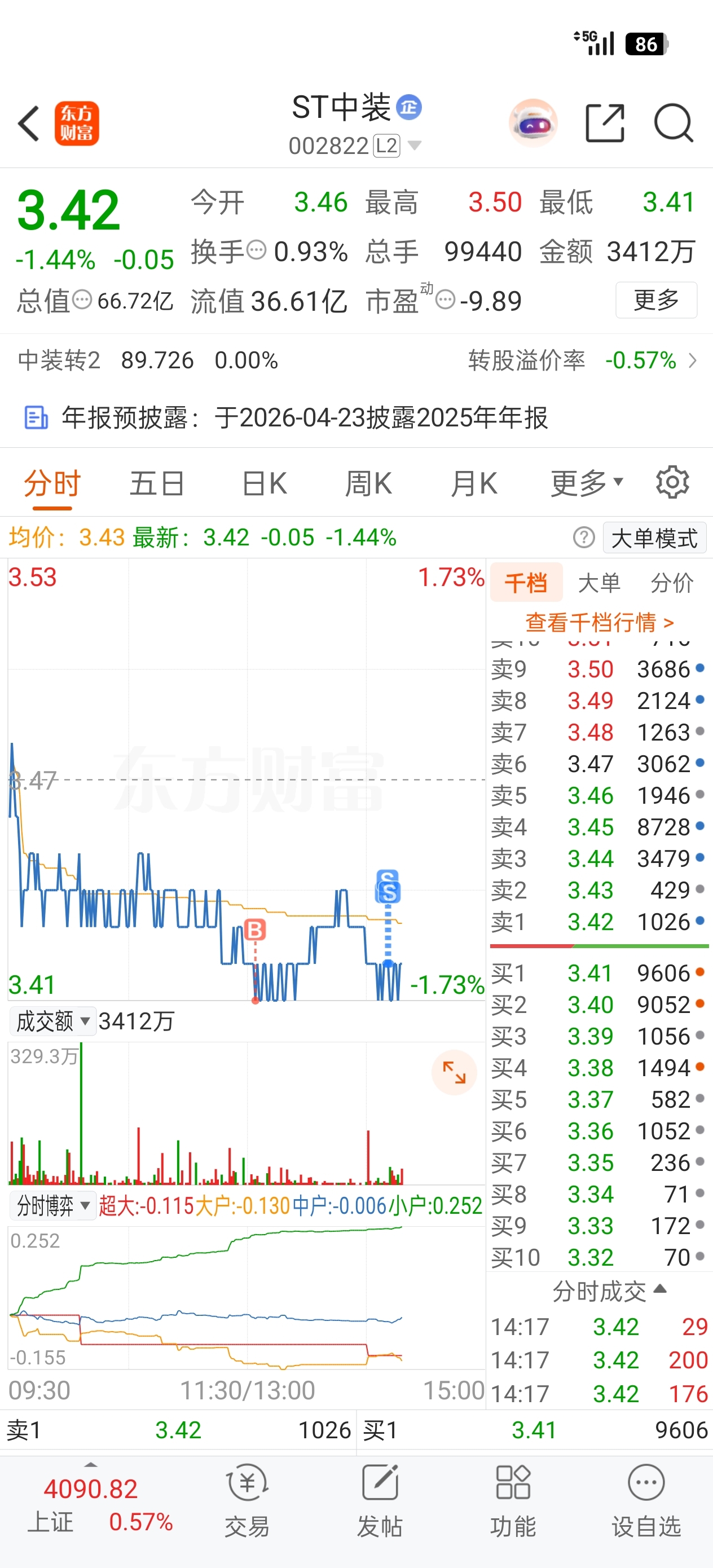Open the 东方财富 logo home icon
The height and width of the screenshot is (1568, 713).
[77, 124]
